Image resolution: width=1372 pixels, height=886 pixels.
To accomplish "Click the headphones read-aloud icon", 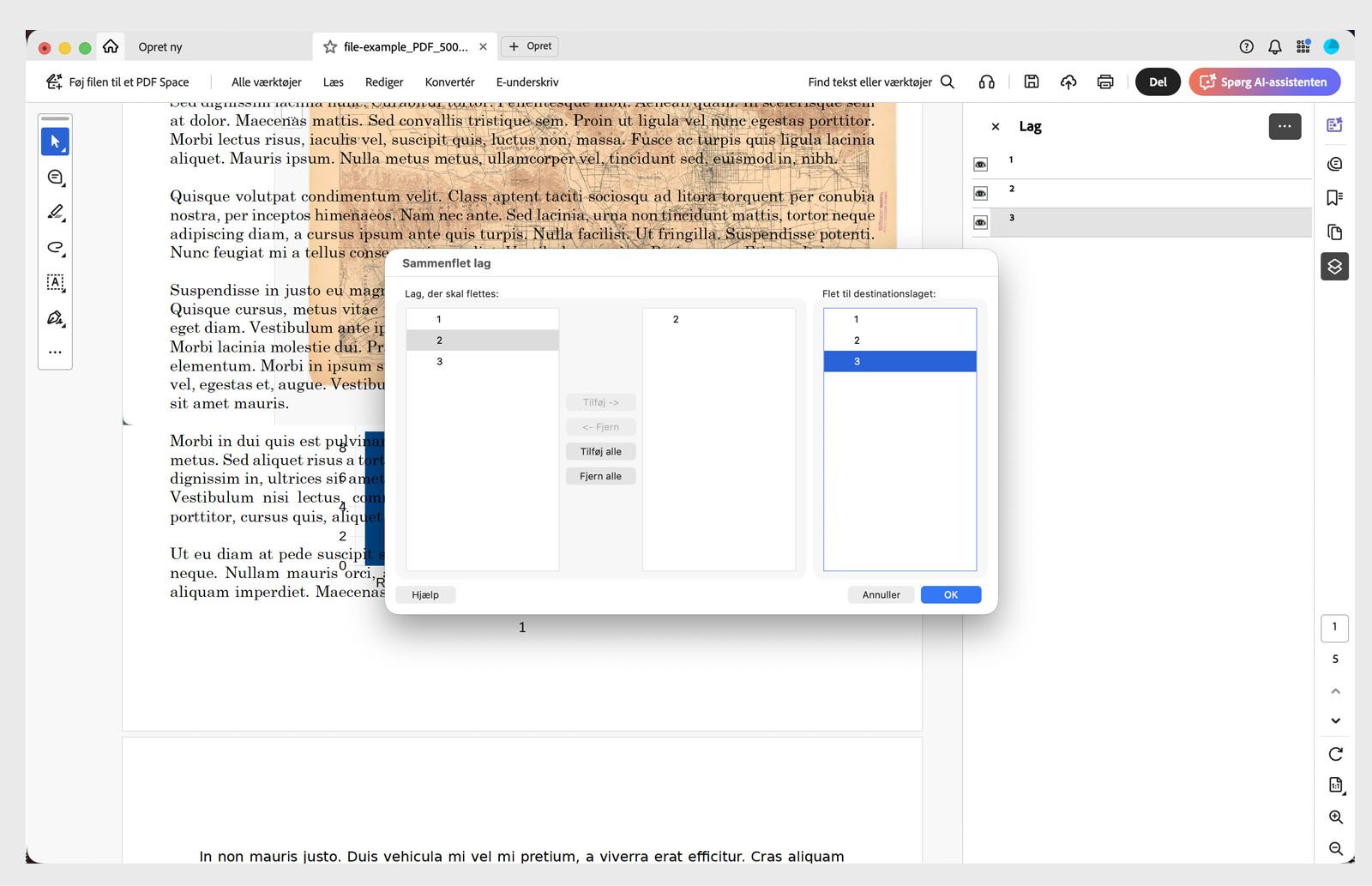I will coord(987,82).
